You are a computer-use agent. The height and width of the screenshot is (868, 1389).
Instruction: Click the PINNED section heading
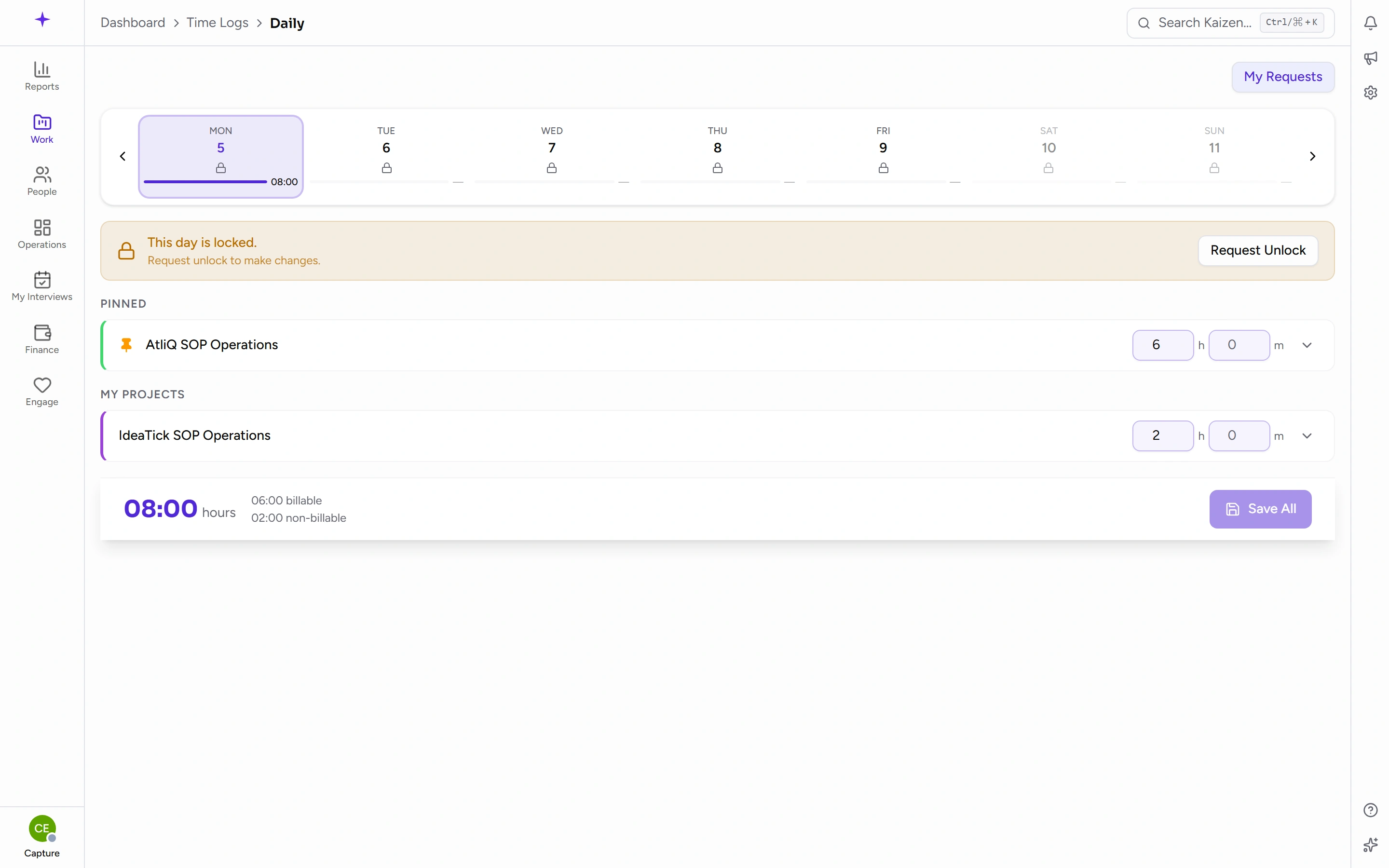[x=123, y=304]
